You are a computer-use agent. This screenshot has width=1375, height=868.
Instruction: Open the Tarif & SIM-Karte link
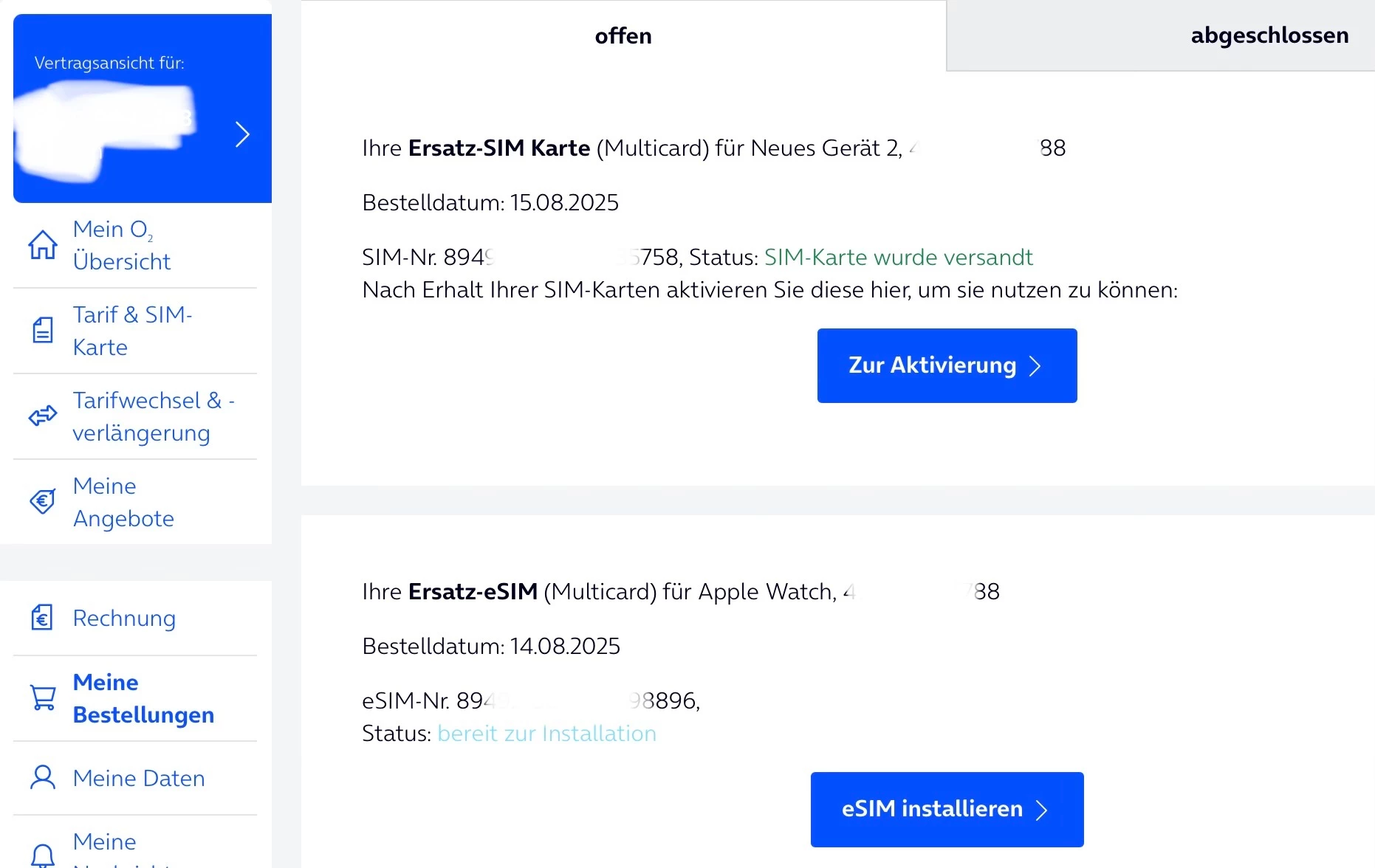tap(133, 331)
